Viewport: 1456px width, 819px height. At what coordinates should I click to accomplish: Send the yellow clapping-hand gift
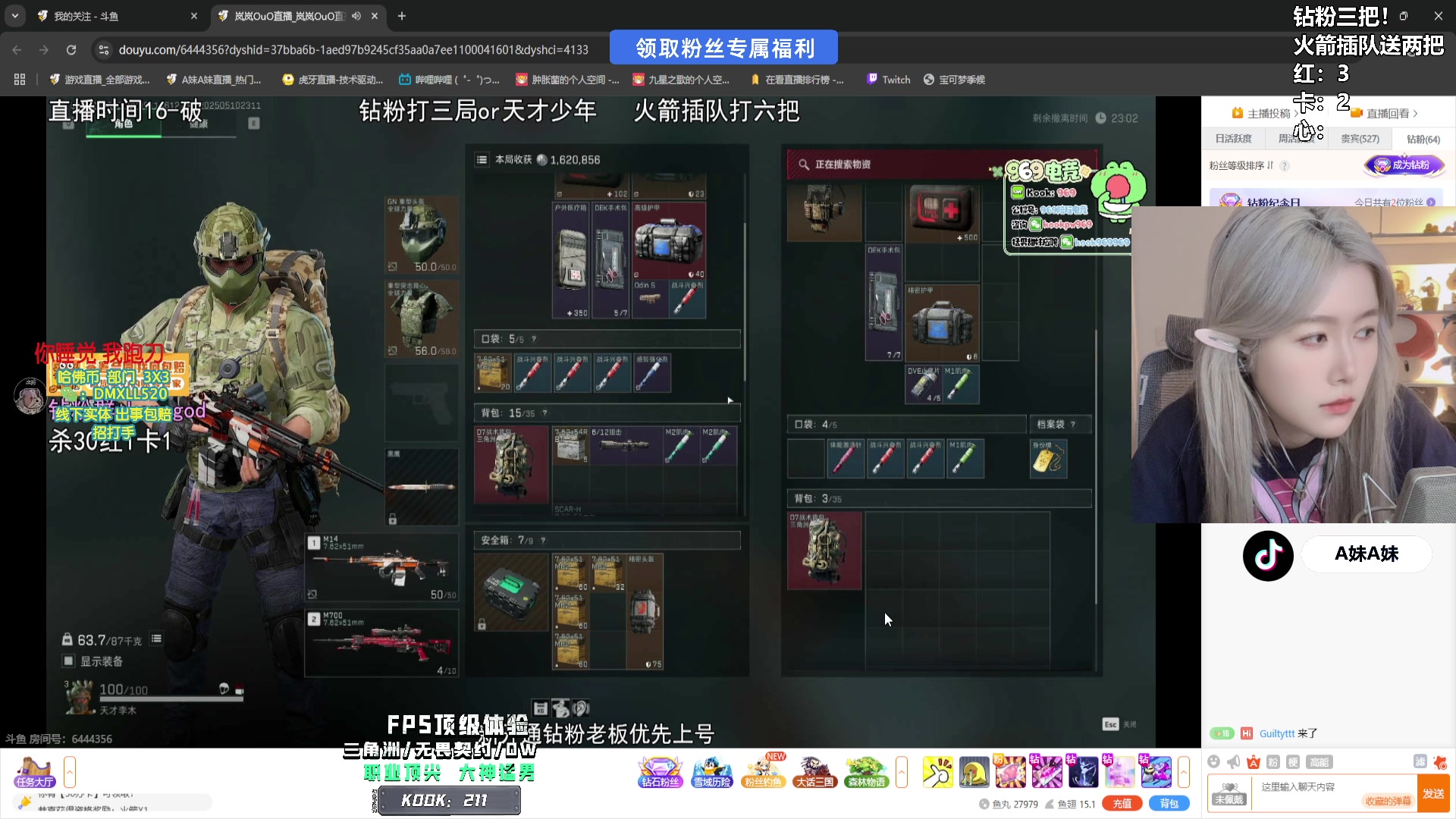[937, 772]
